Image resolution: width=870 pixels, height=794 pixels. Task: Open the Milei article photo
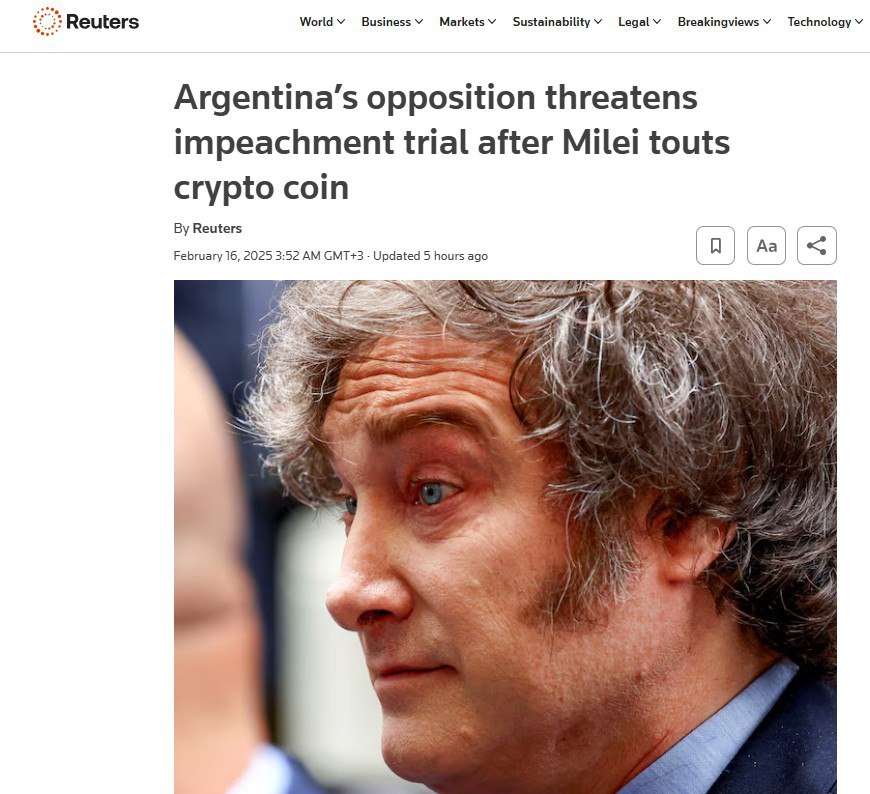coord(505,537)
